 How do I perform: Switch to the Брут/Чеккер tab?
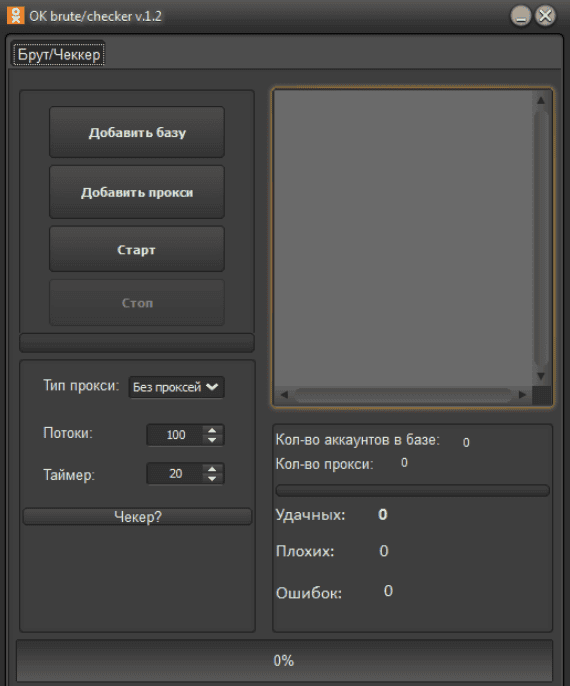(59, 55)
